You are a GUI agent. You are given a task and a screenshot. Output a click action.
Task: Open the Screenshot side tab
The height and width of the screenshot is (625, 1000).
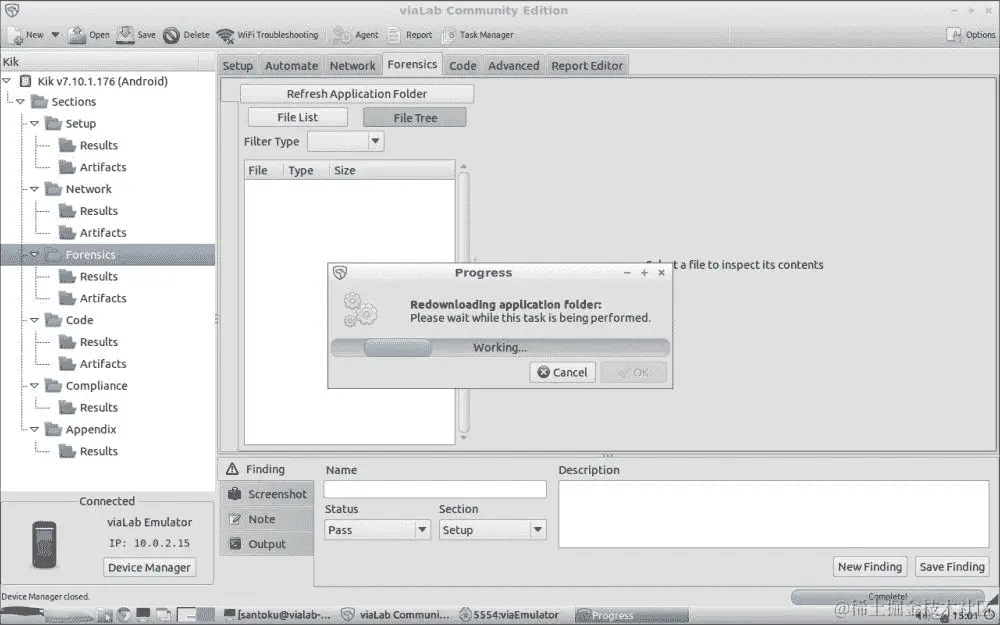tap(267, 494)
